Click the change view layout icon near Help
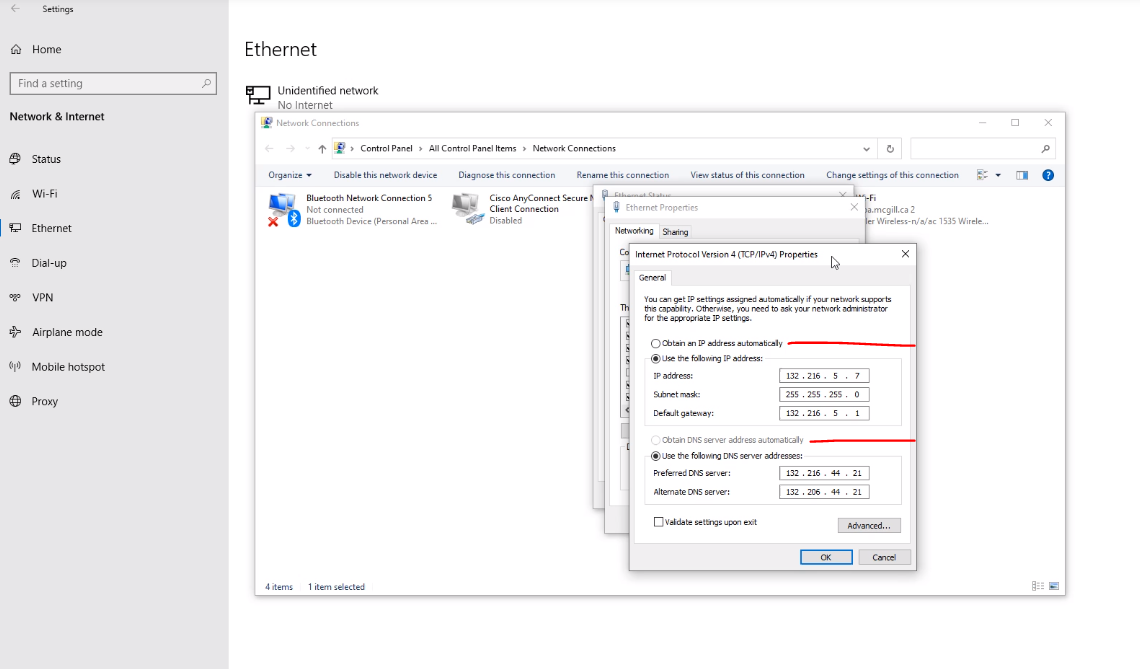1140x669 pixels. click(x=981, y=174)
